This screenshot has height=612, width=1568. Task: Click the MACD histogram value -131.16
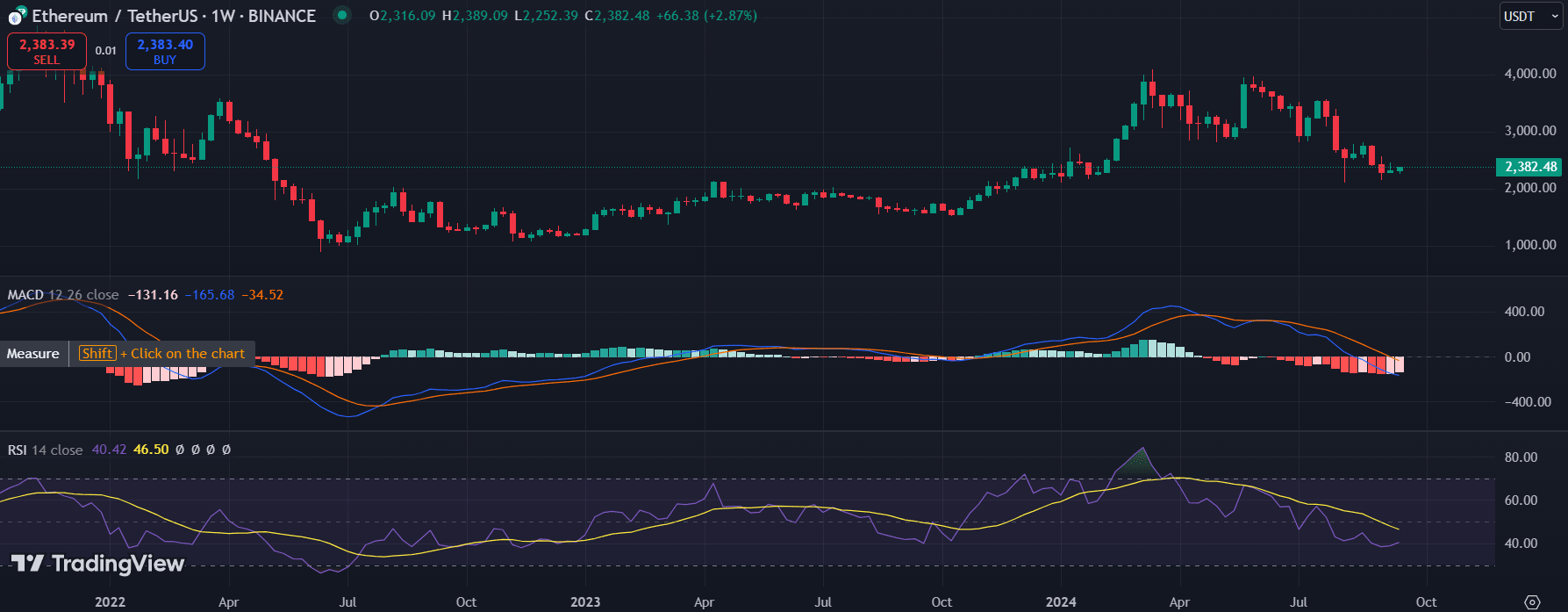pos(153,295)
